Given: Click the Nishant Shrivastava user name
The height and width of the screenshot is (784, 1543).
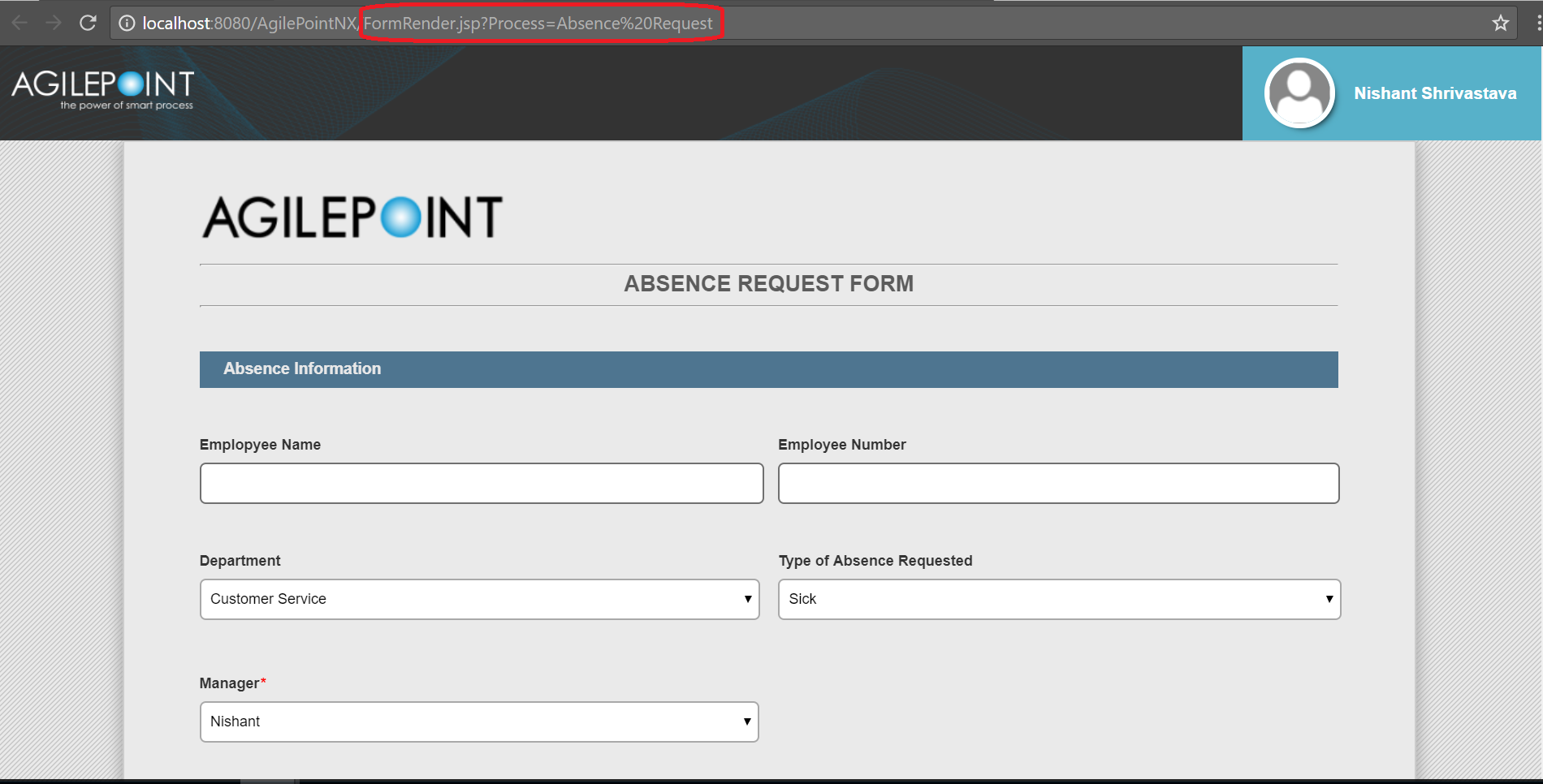Looking at the screenshot, I should coord(1435,93).
